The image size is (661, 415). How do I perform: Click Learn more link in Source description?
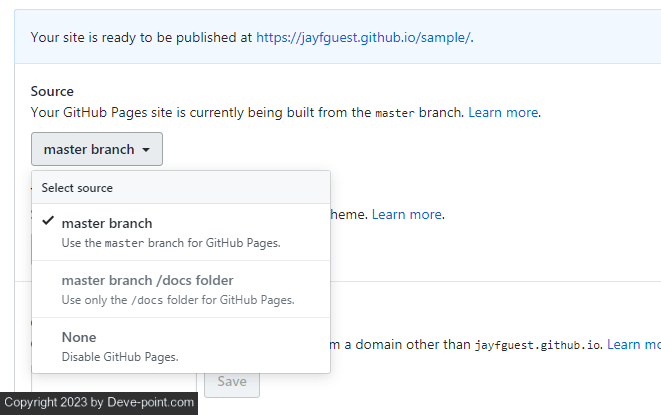[504, 112]
